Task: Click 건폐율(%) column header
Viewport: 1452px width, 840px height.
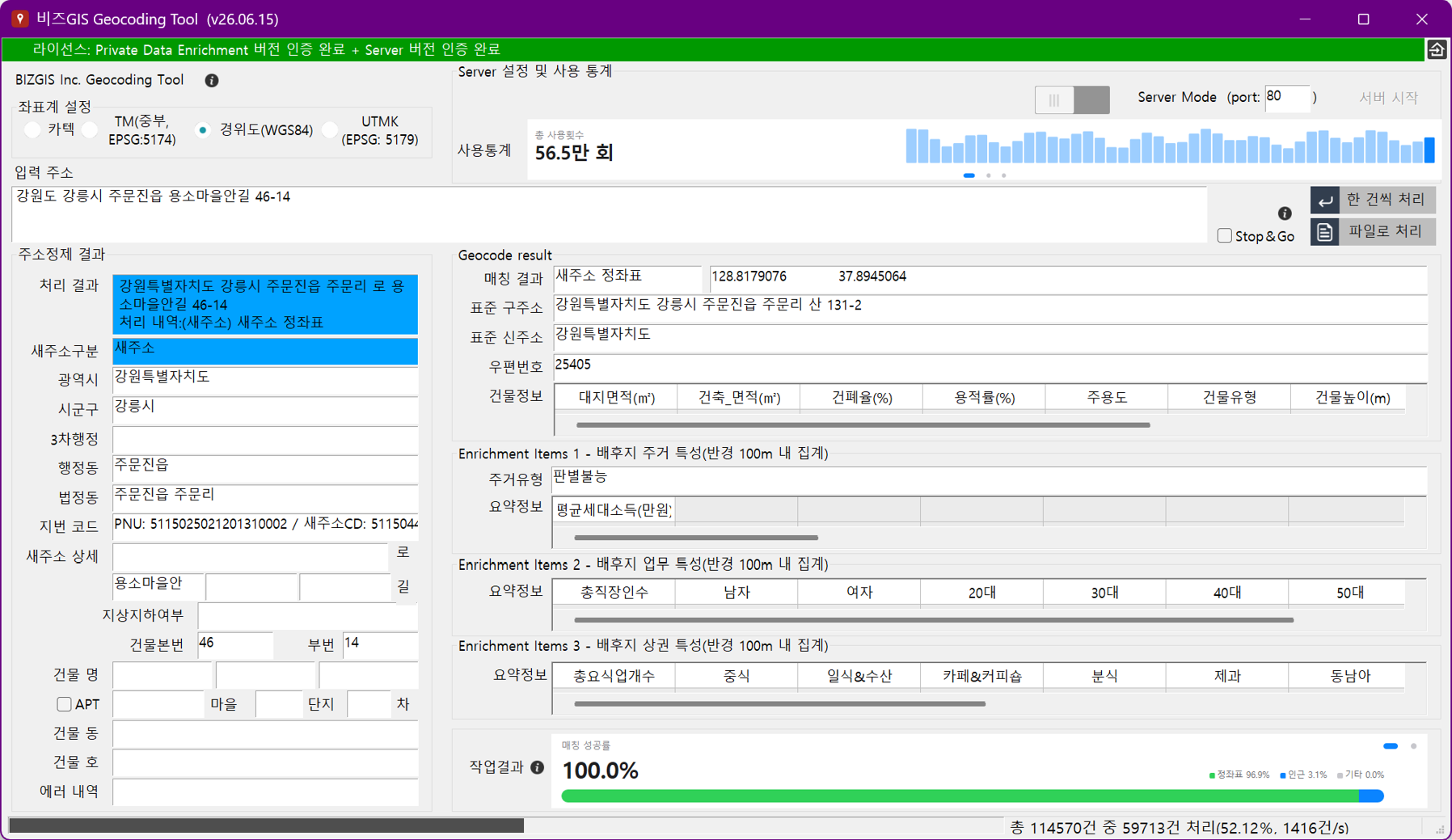Action: 862,398
